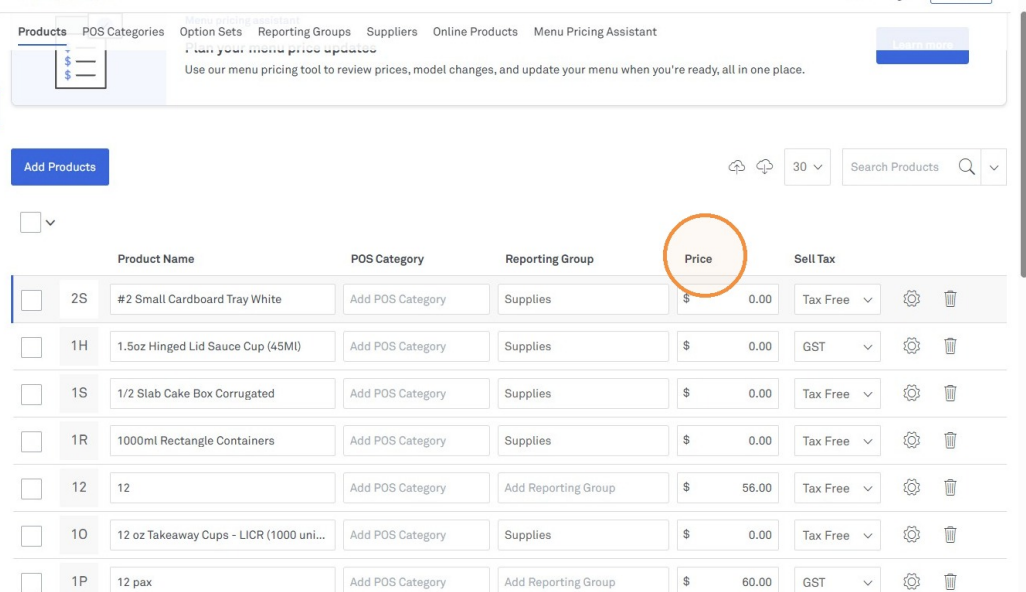Open Sell Tax dropdown for 1/2 Slab Cake Box
Viewport: 1026px width, 592px height.
point(837,394)
